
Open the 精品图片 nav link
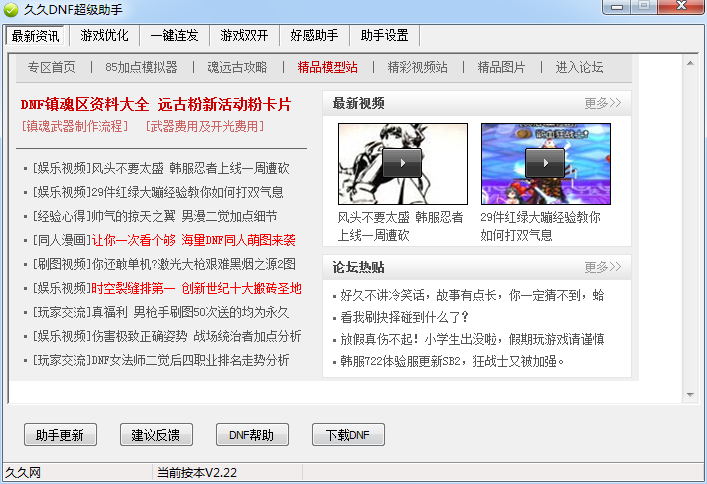(501, 68)
